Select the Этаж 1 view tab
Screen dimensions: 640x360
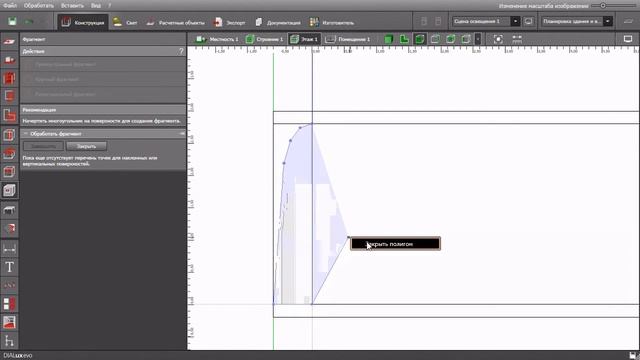[x=304, y=39]
